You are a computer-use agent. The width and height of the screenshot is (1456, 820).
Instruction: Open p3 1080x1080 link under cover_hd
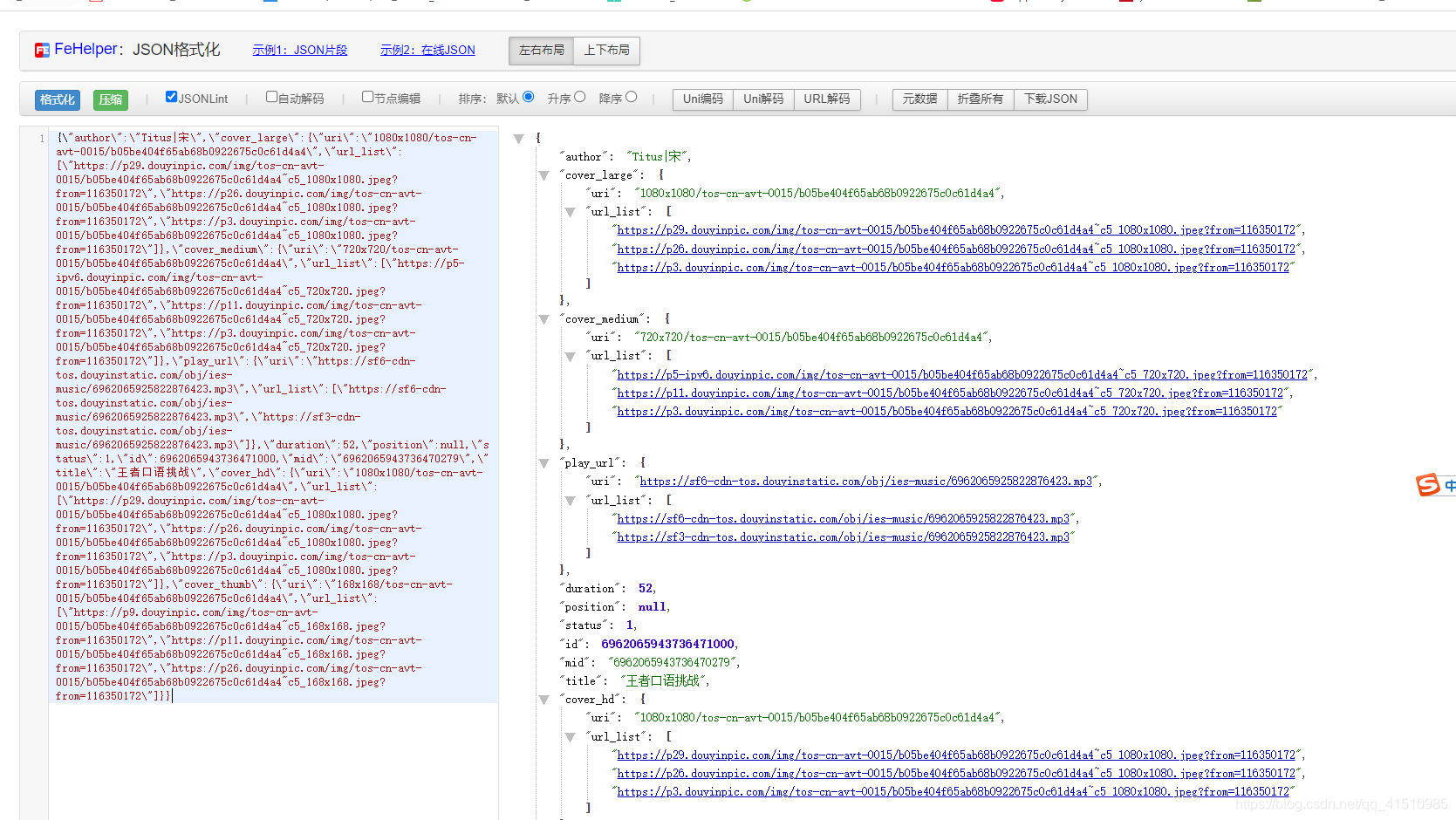coord(953,792)
